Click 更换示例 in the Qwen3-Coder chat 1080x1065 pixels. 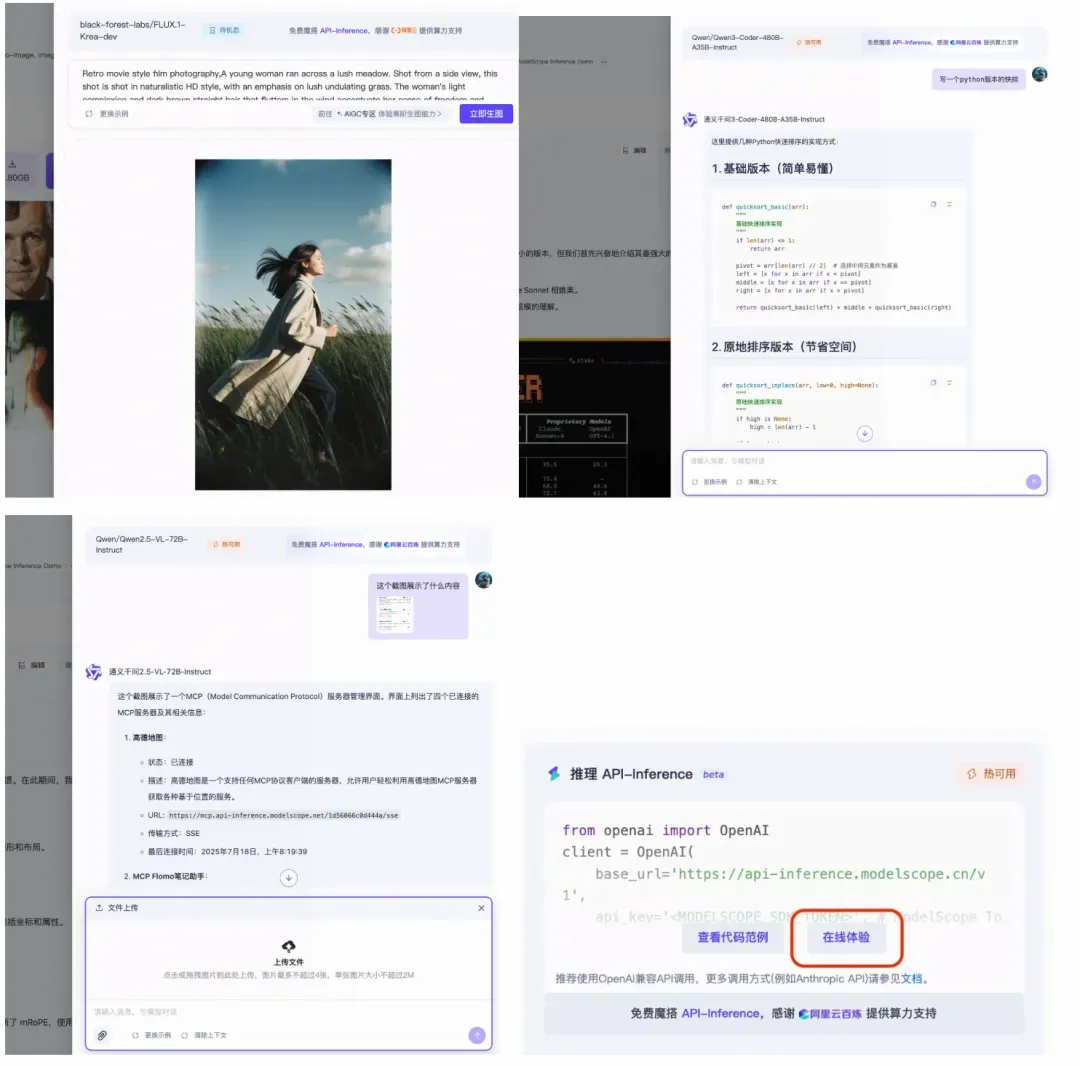[x=710, y=482]
